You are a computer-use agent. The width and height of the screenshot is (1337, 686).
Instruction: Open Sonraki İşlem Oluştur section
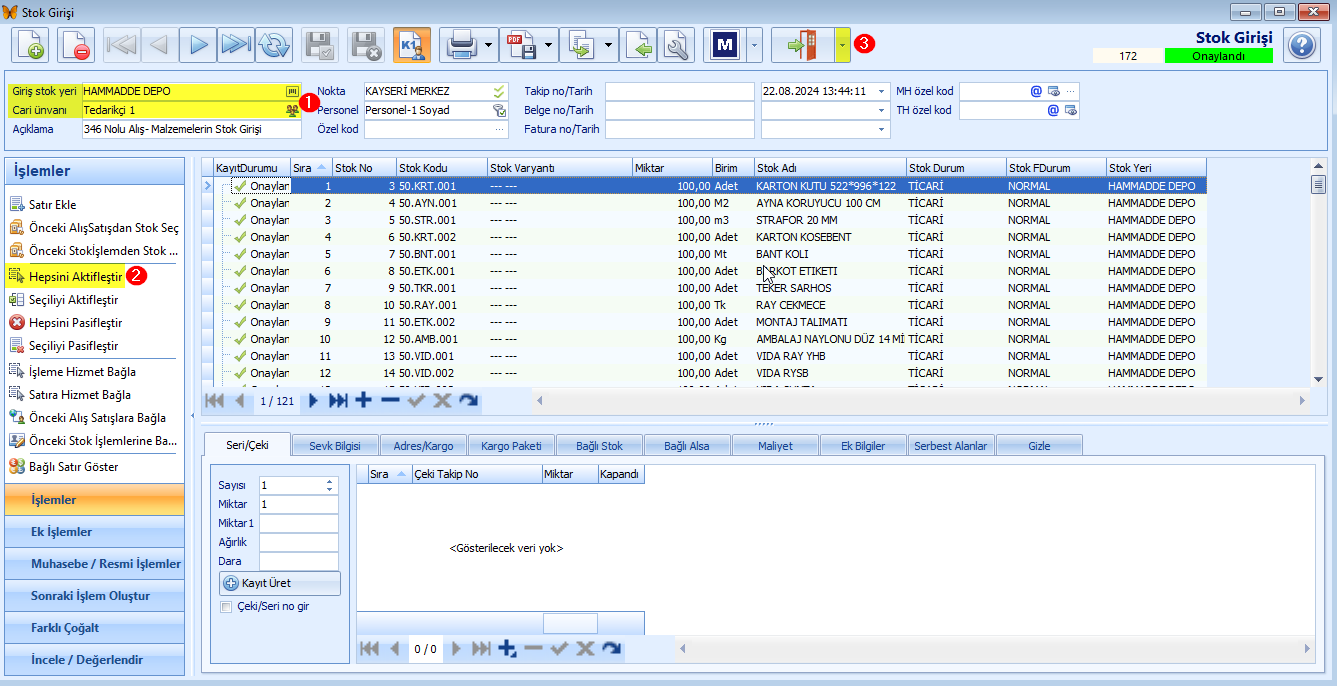pos(95,596)
